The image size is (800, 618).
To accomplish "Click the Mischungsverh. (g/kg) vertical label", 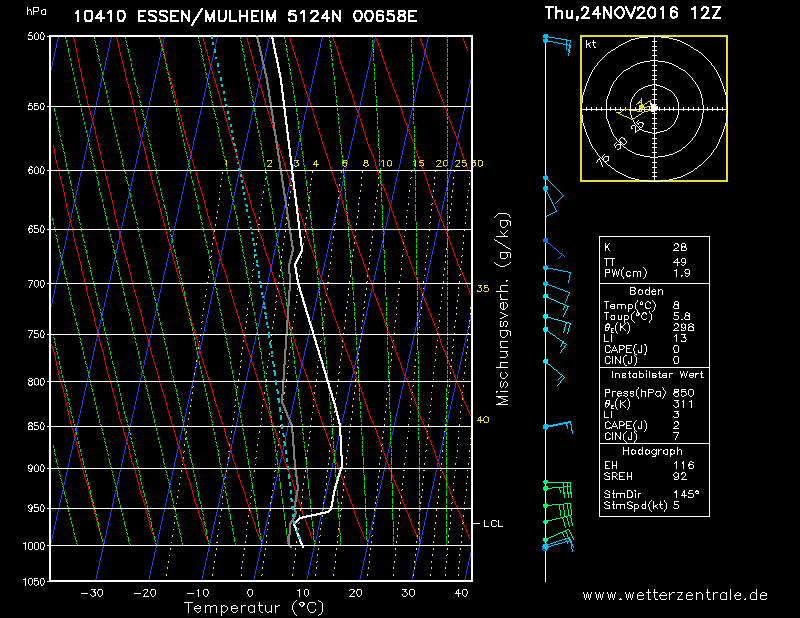I will (x=503, y=309).
